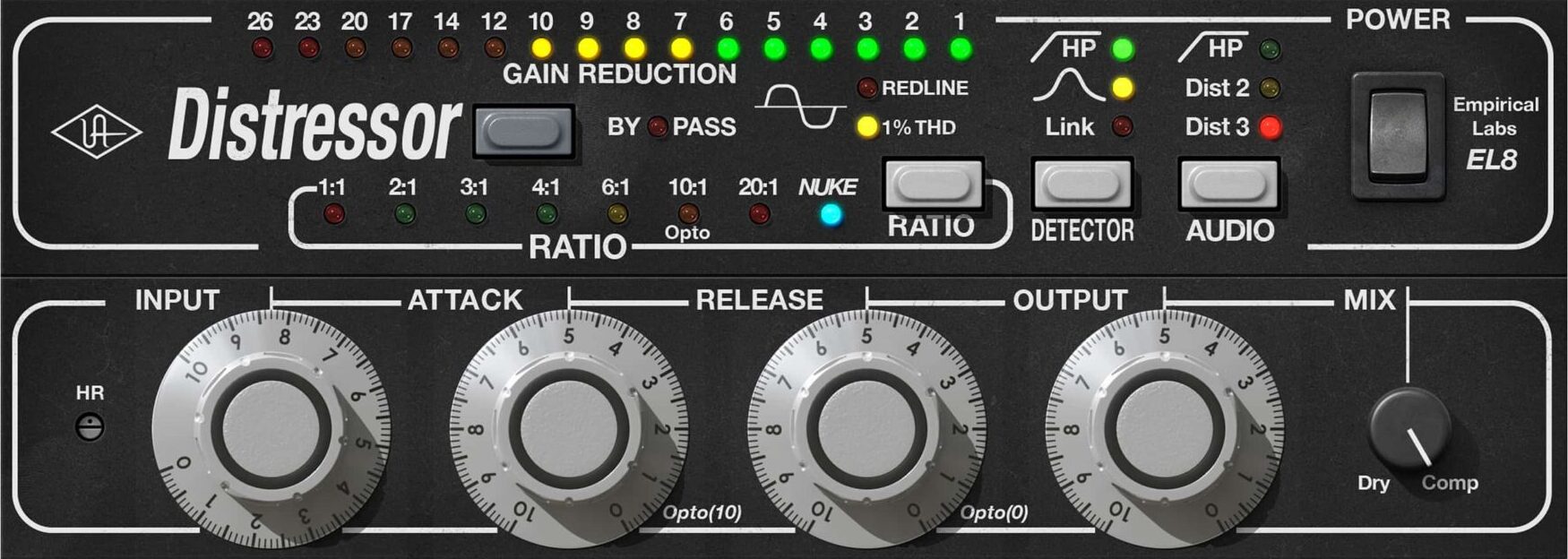Screen dimensions: 1568x559
Task: Adjust the Dry/Comp MIX knob
Action: (x=1409, y=428)
